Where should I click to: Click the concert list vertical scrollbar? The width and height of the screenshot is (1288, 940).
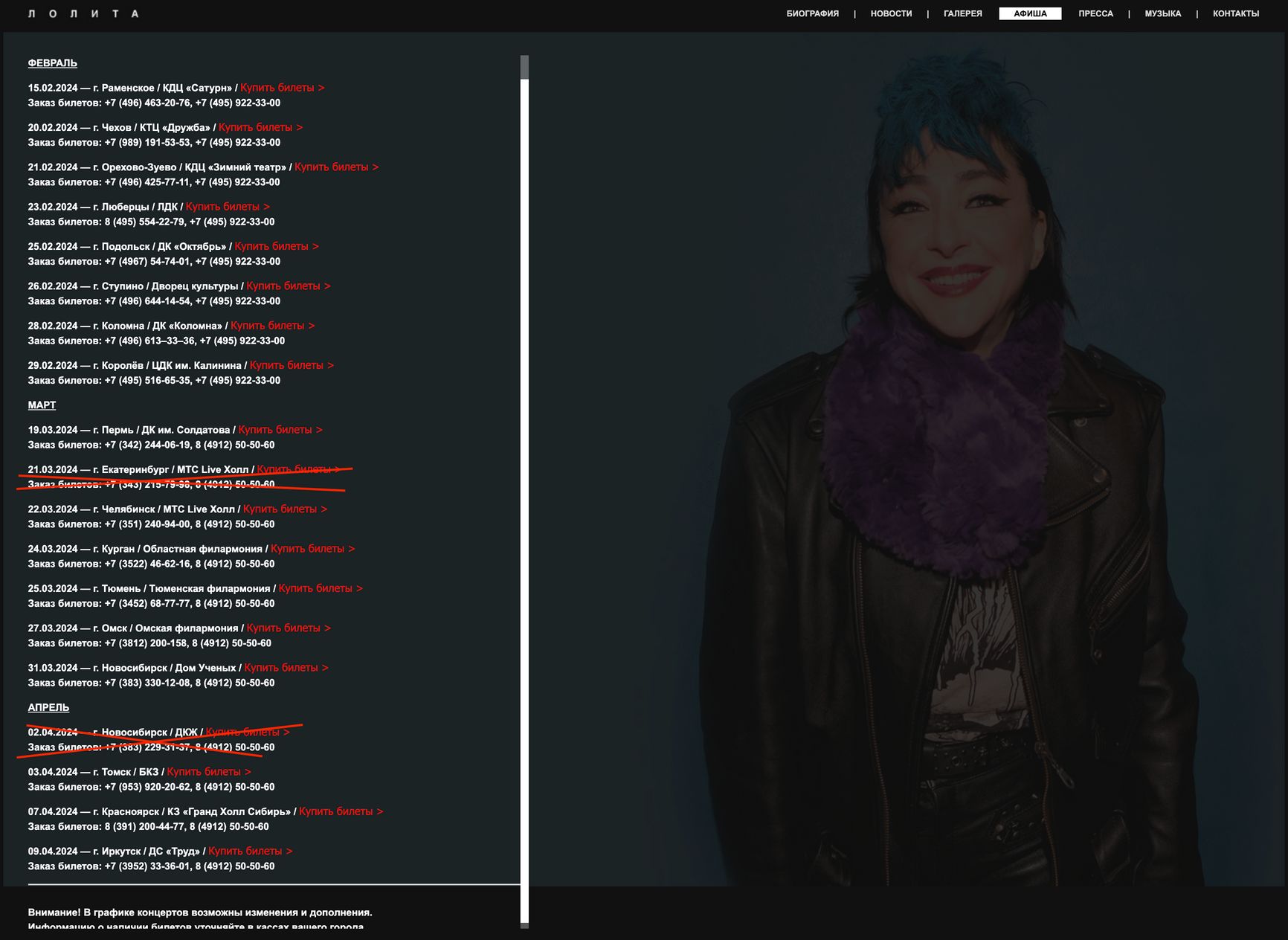tap(524, 491)
